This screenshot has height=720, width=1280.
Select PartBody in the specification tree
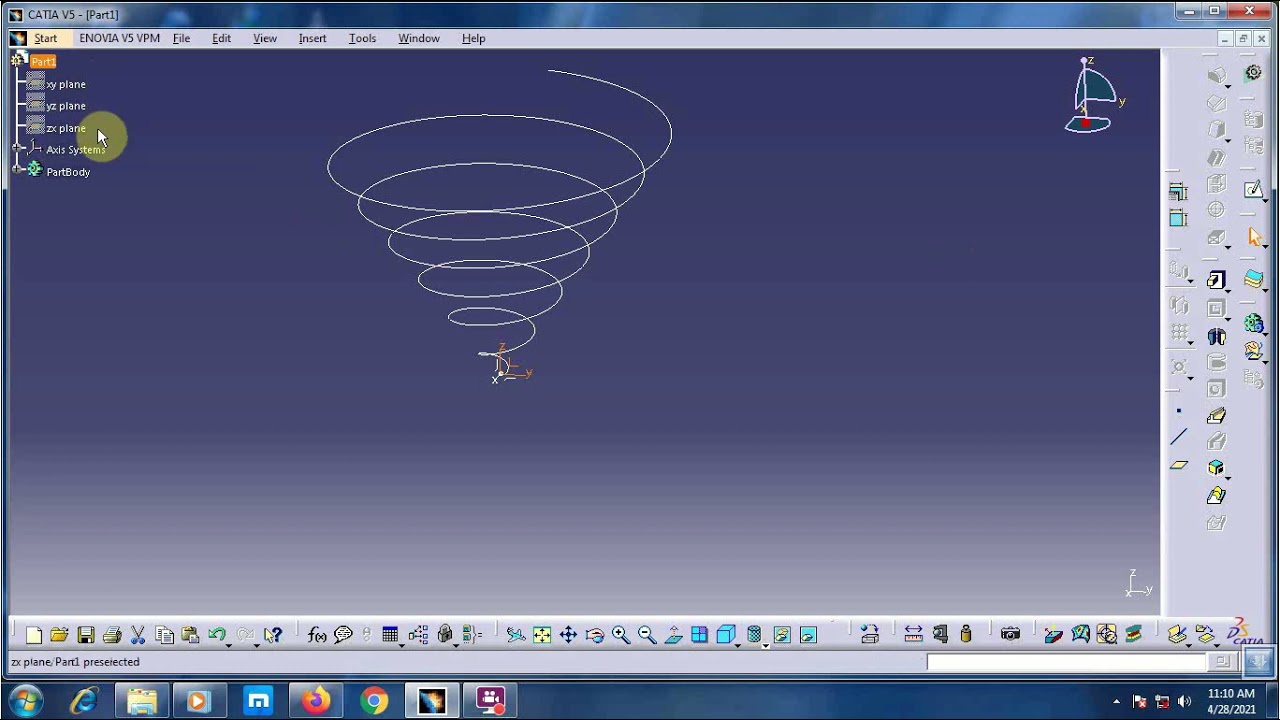68,172
